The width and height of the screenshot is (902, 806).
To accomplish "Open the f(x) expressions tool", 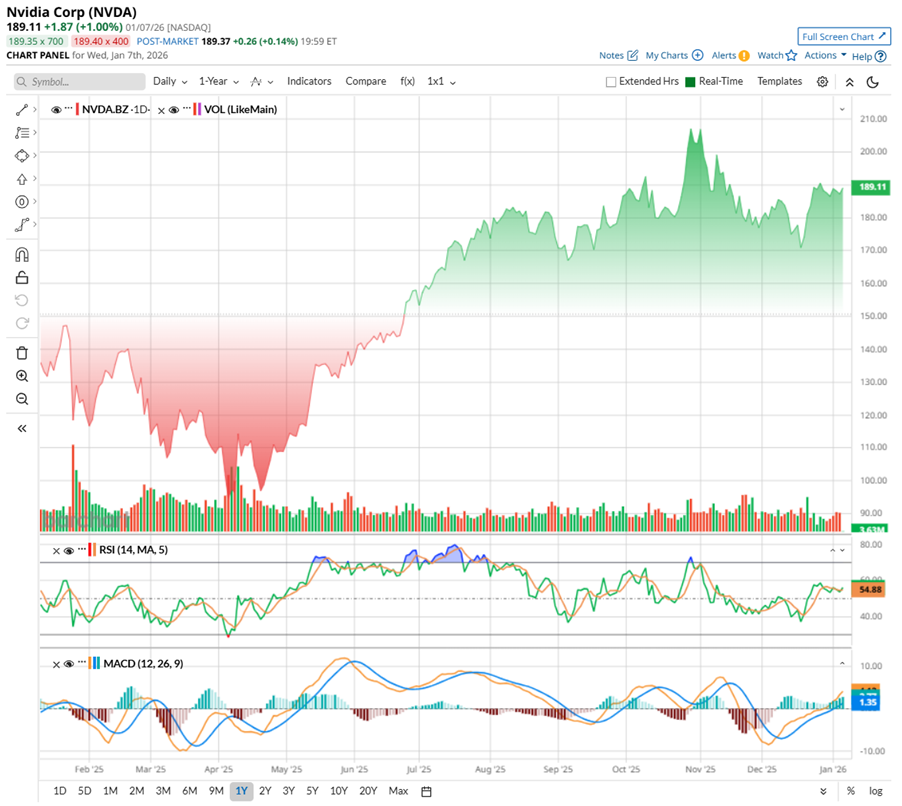I will pyautogui.click(x=407, y=81).
